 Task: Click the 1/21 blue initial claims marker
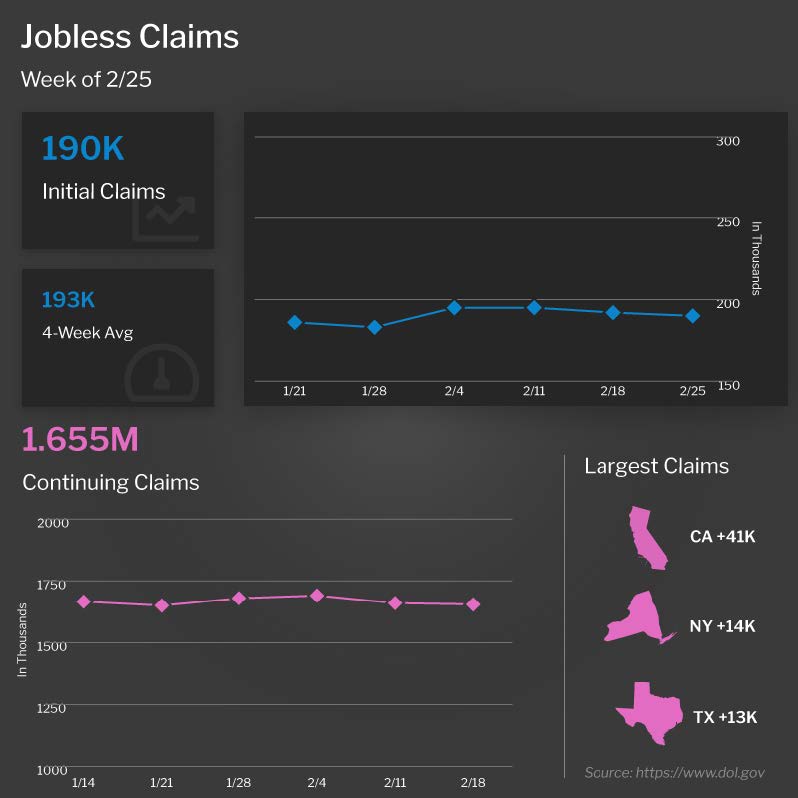295,322
